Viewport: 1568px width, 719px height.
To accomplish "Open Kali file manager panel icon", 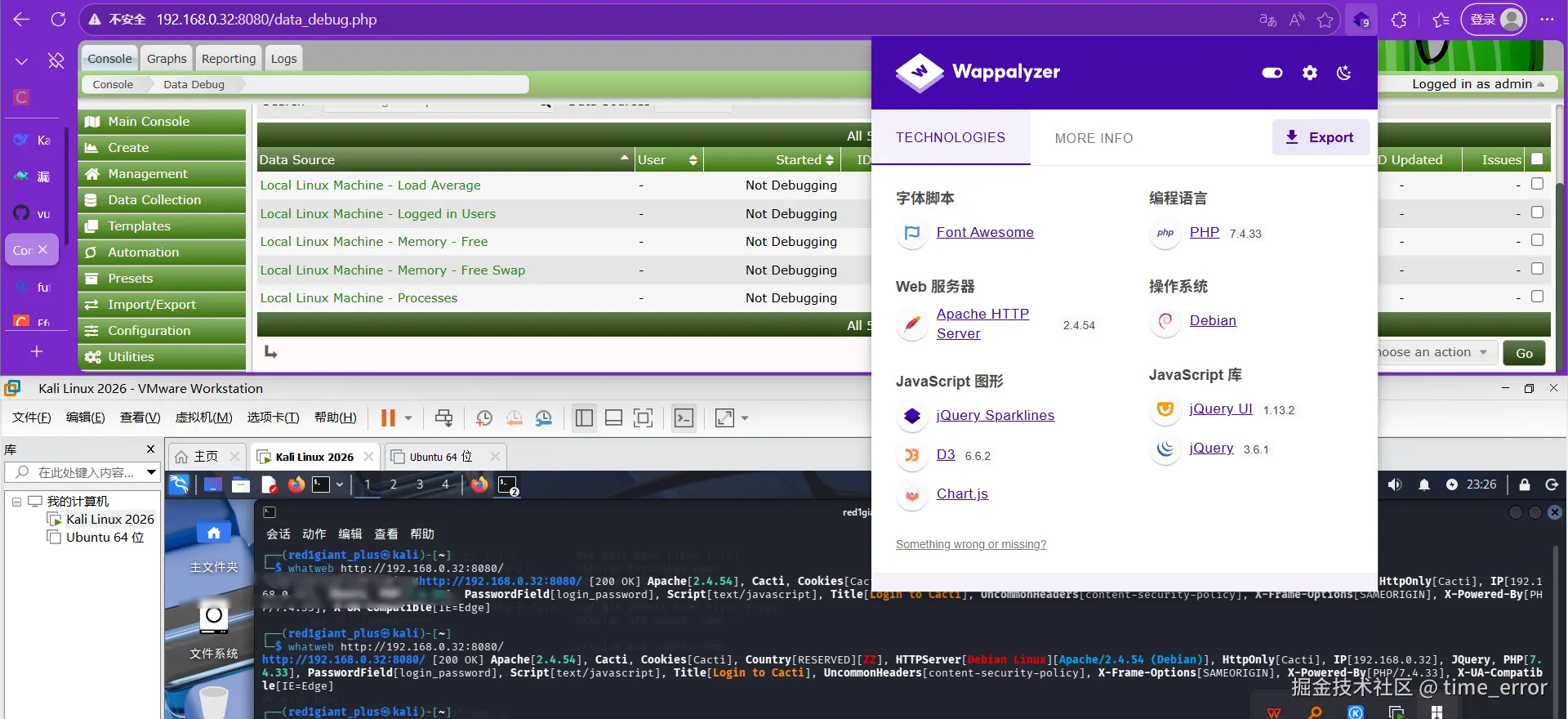I will pos(241,485).
